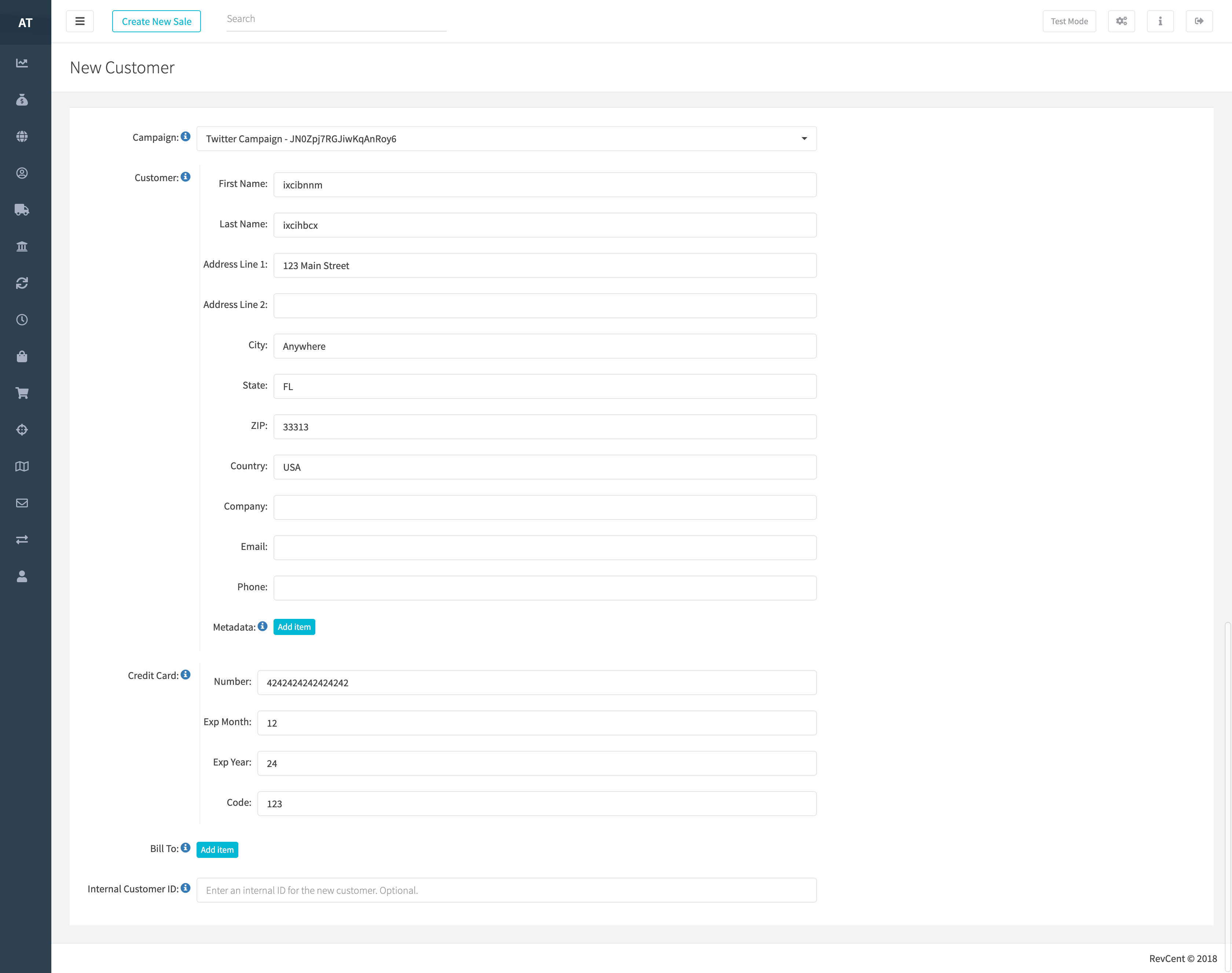Click the bank building sidebar icon
Image resolution: width=1232 pixels, height=973 pixels.
point(22,247)
